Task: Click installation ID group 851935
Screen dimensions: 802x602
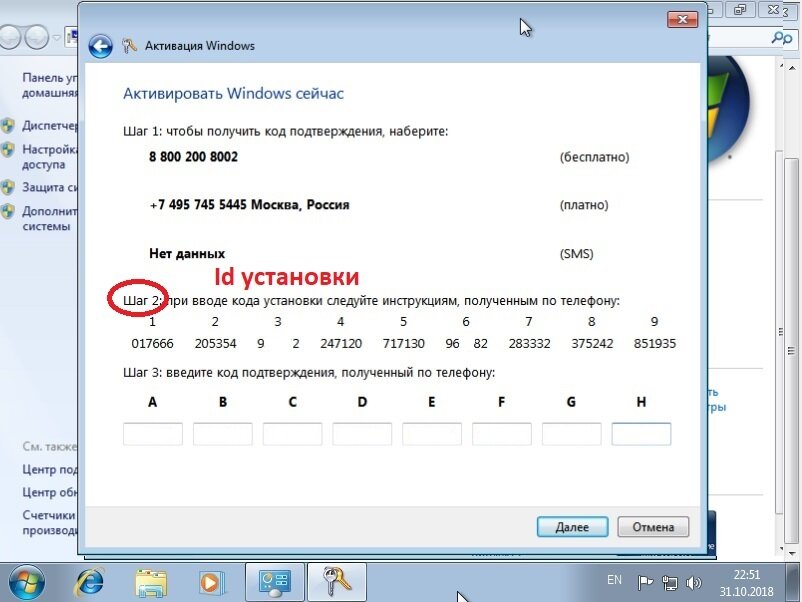Action: coord(655,343)
